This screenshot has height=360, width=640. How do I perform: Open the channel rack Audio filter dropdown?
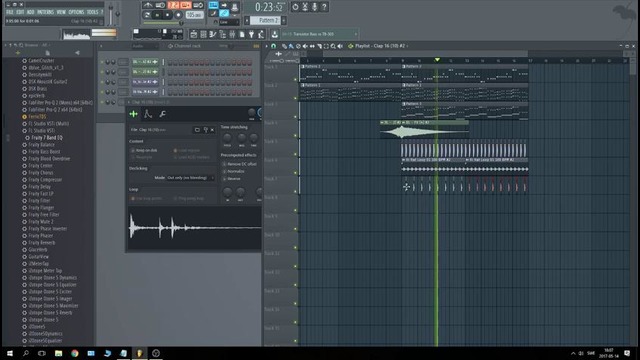point(144,46)
